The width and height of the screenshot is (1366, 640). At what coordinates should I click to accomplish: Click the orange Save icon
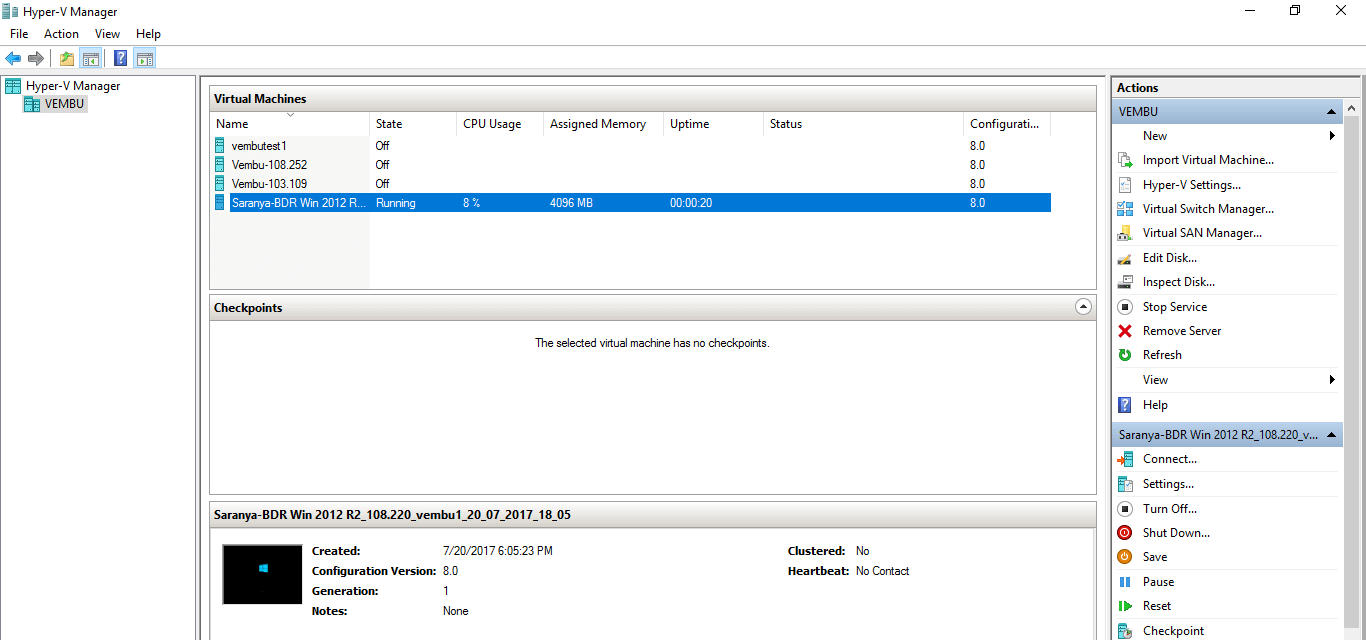pyautogui.click(x=1124, y=557)
